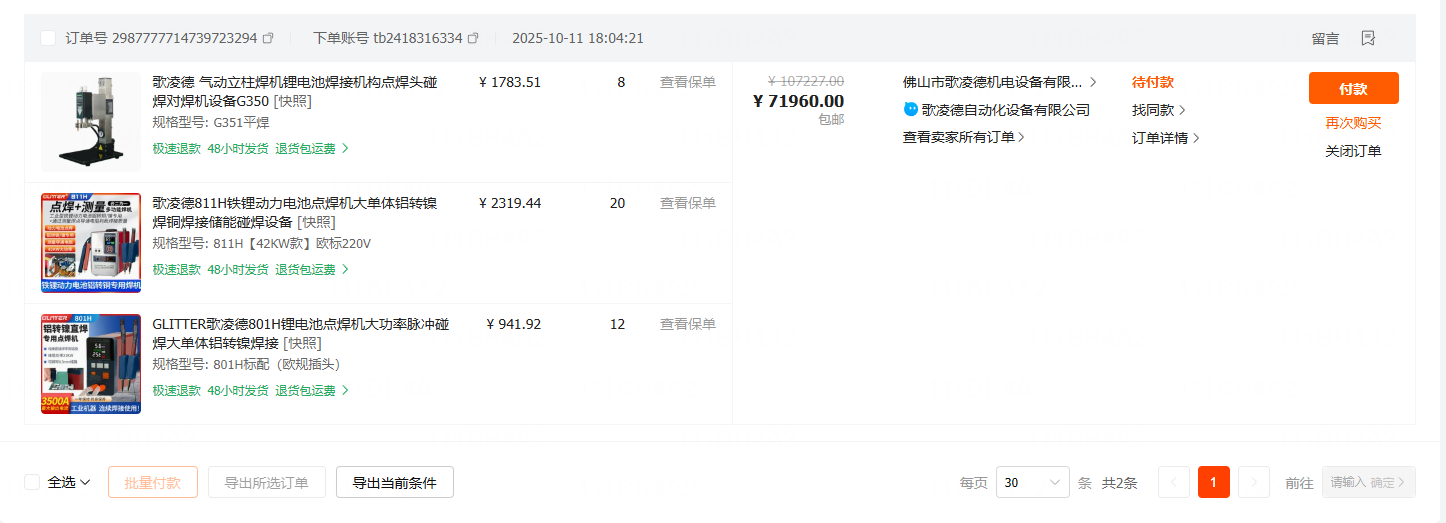Image resolution: width=1446 pixels, height=523 pixels.
Task: Expand service tags arrow on 801H item
Action: point(346,390)
